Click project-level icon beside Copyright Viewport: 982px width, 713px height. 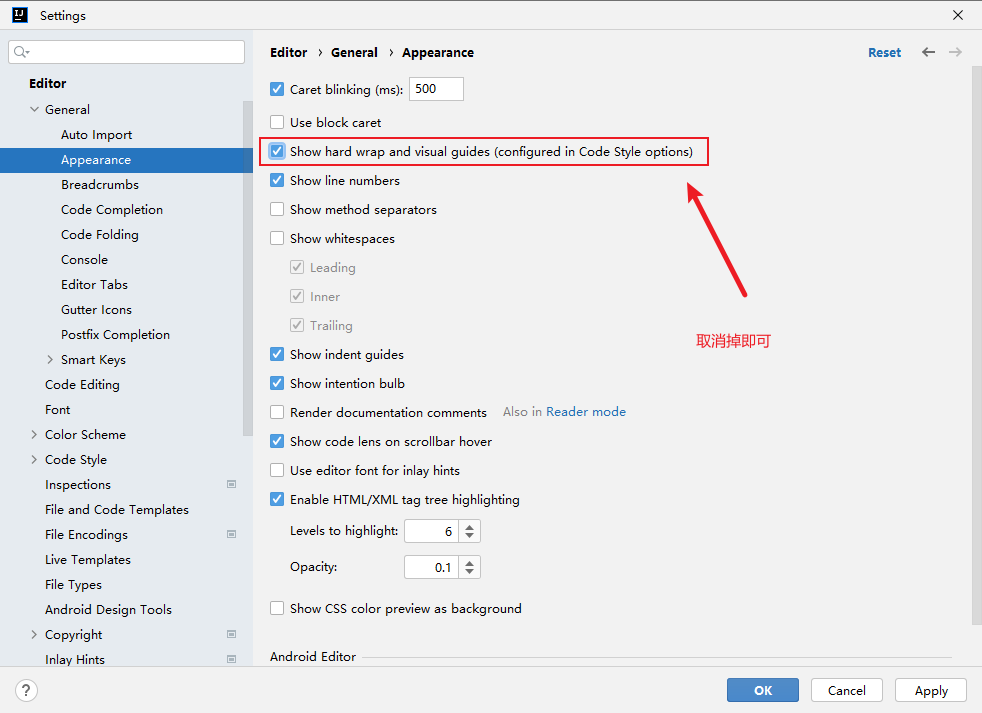231,634
